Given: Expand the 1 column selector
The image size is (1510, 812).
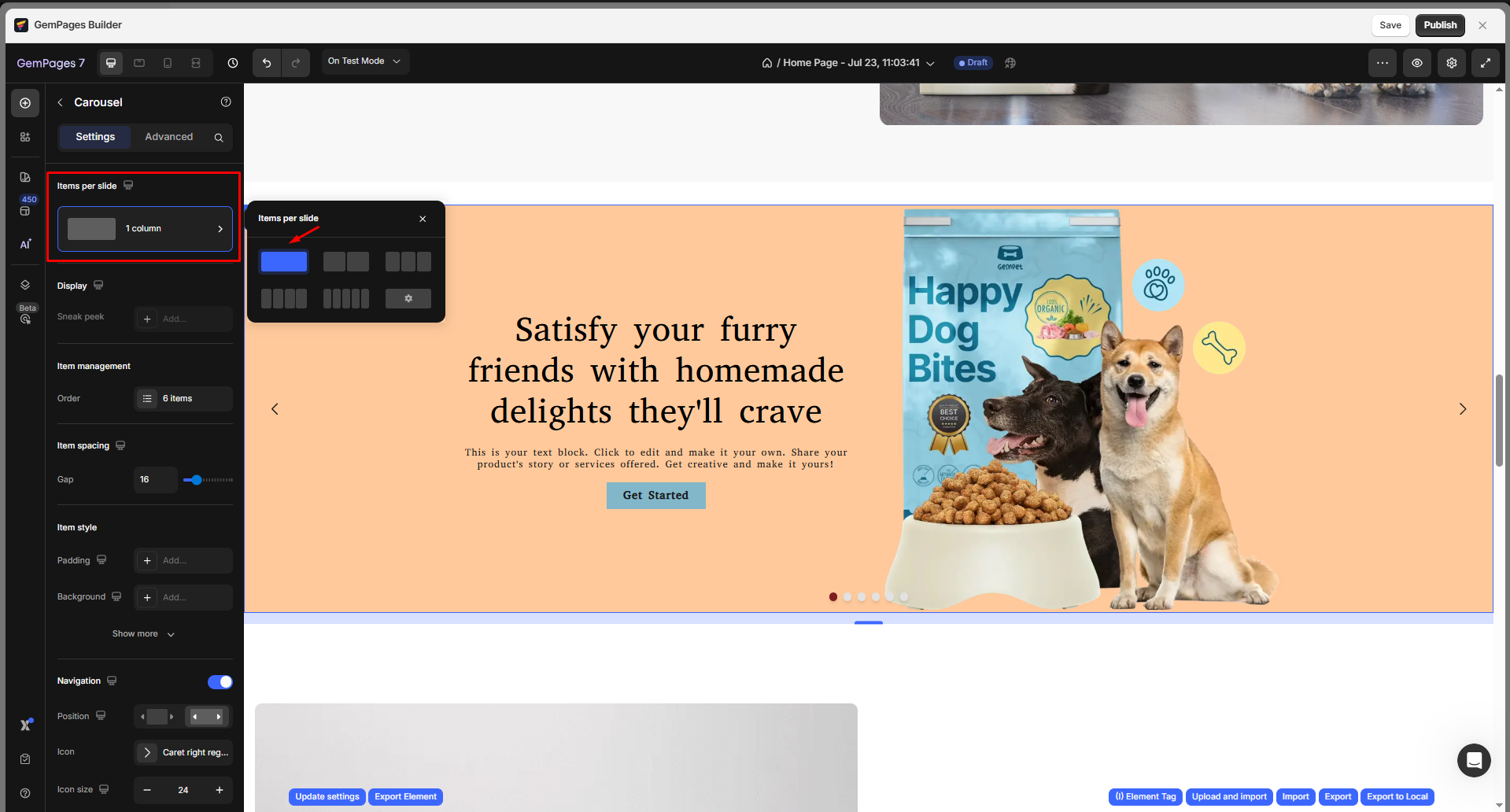Looking at the screenshot, I should click(145, 229).
